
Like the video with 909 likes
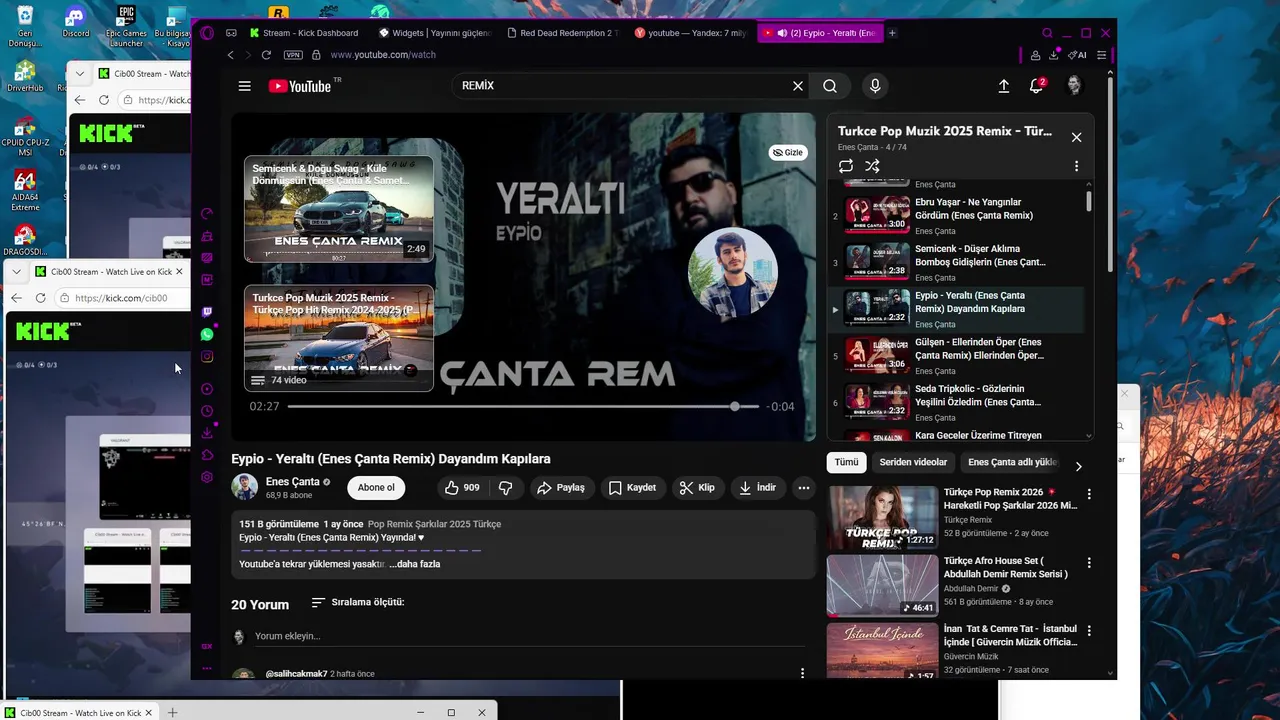point(462,488)
